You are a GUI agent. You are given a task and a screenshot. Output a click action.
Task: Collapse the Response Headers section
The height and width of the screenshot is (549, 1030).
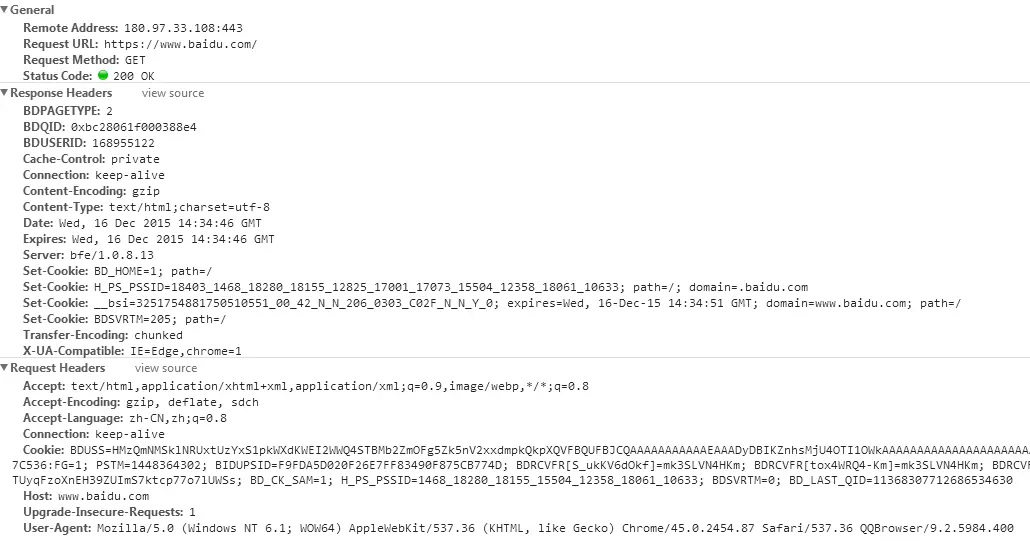[x=5, y=93]
